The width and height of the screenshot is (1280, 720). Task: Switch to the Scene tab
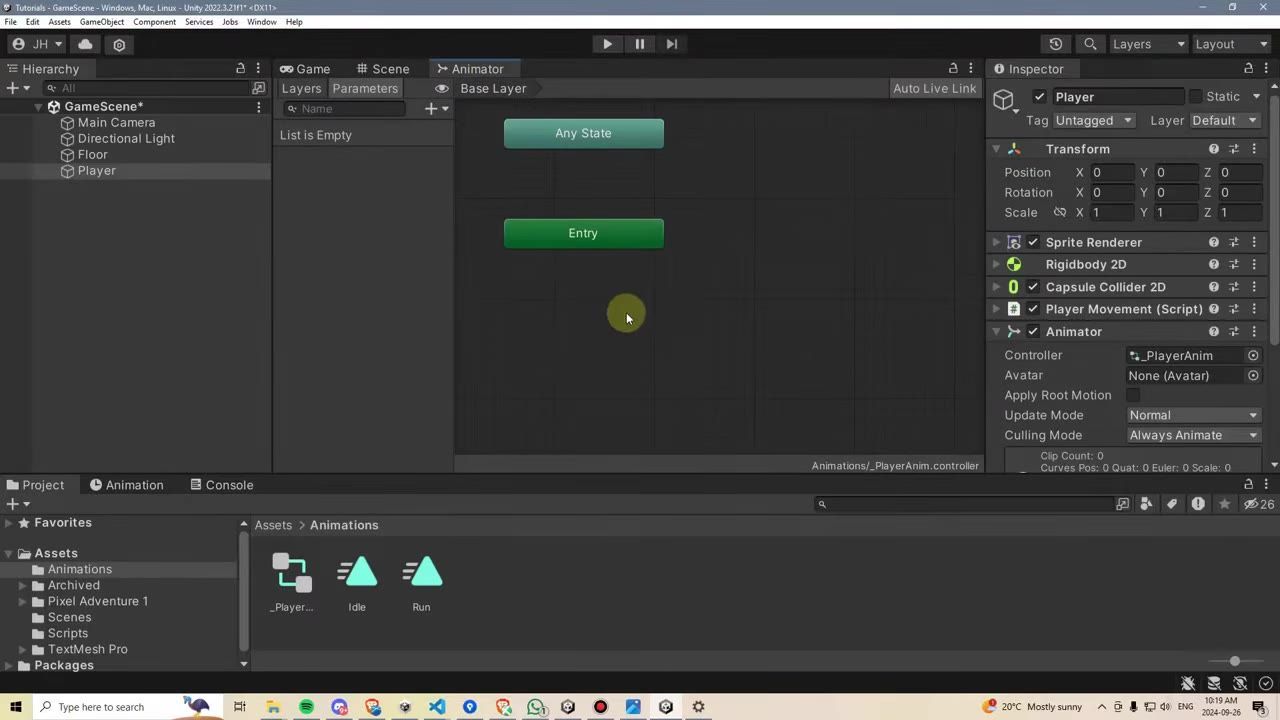pos(383,69)
